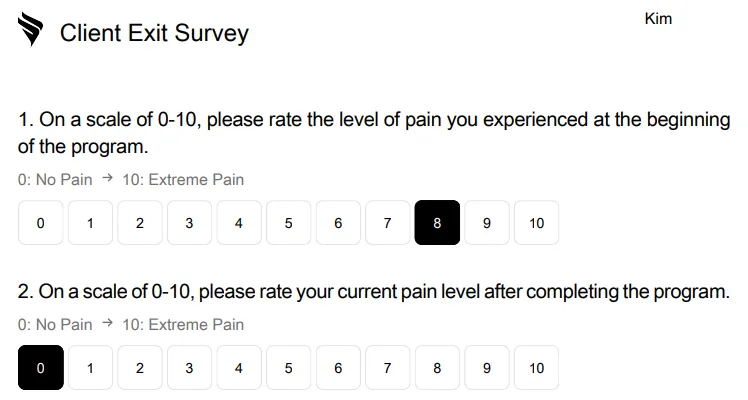Screen dimensions: 748x400
Task: Choose 5 on the question 1 scale
Action: 289,223
